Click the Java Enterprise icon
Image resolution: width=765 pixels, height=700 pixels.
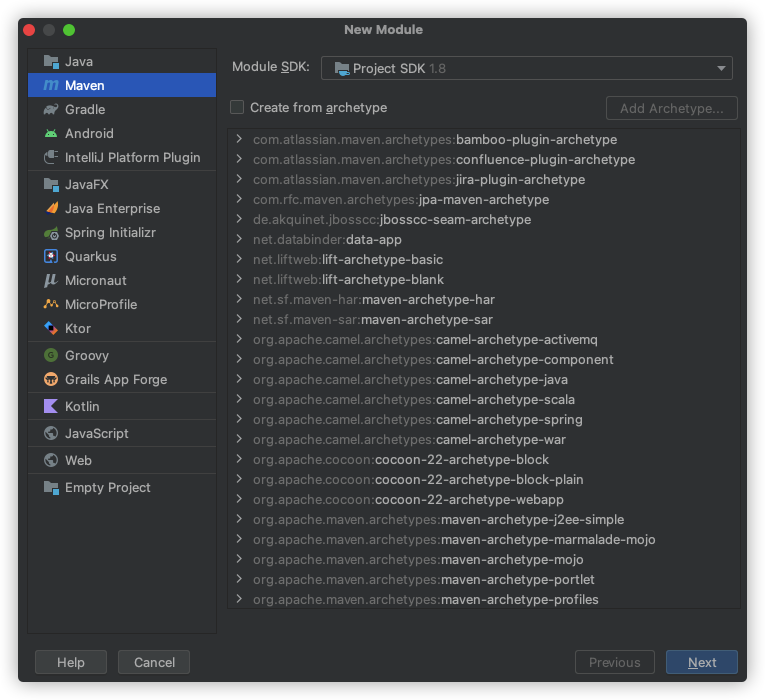click(52, 208)
